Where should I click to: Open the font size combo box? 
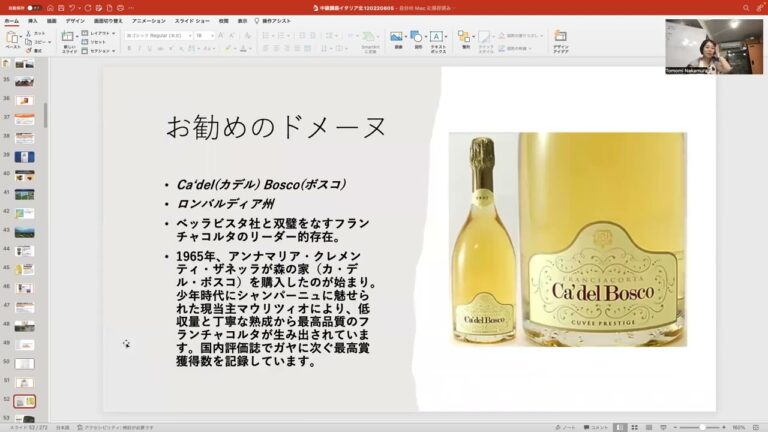[x=205, y=36]
